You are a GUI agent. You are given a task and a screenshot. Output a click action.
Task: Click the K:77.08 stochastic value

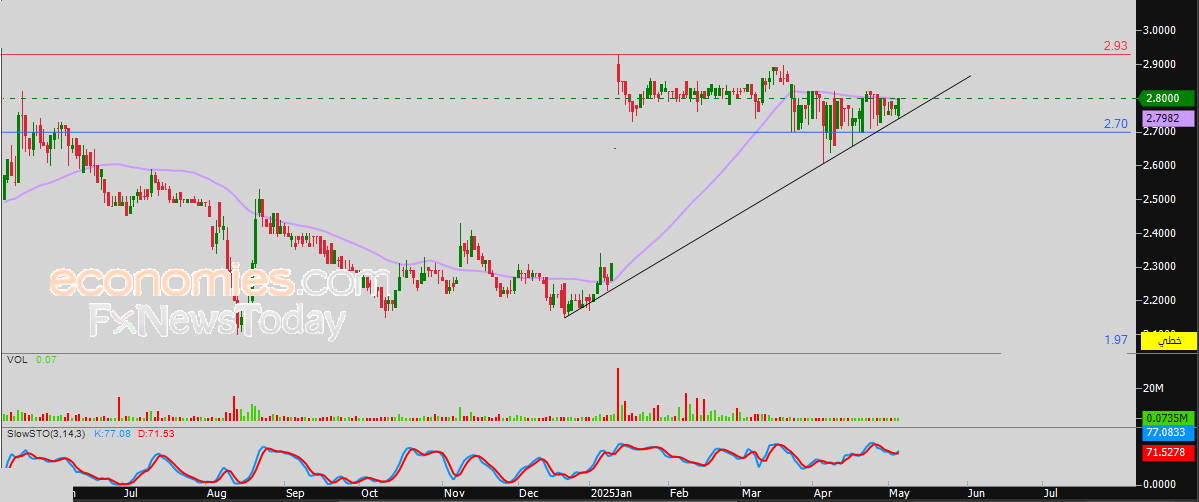111,434
